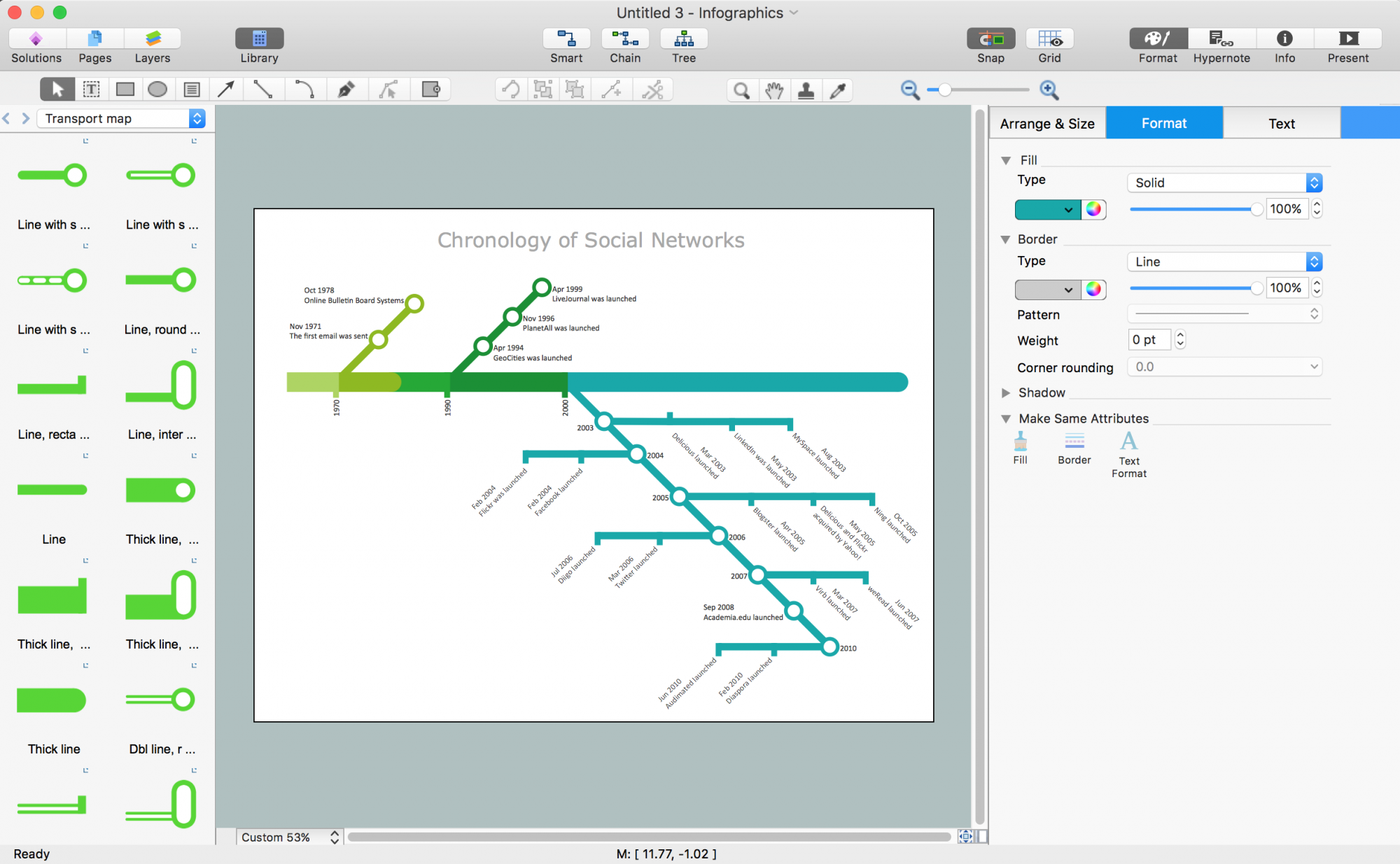Select the eyedropper tool
1400x864 pixels.
point(838,90)
